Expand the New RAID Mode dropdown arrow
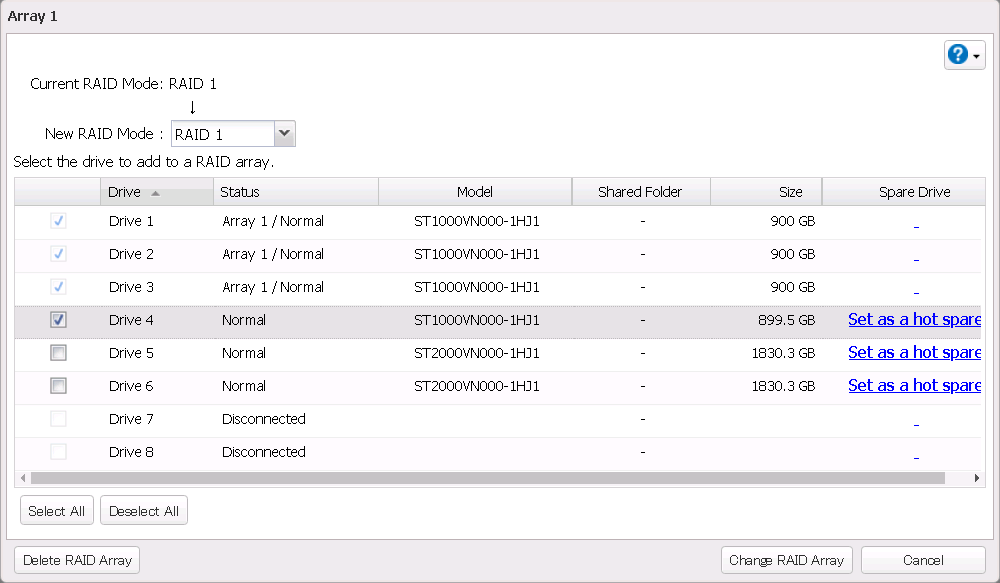Viewport: 1000px width, 583px height. pos(284,133)
